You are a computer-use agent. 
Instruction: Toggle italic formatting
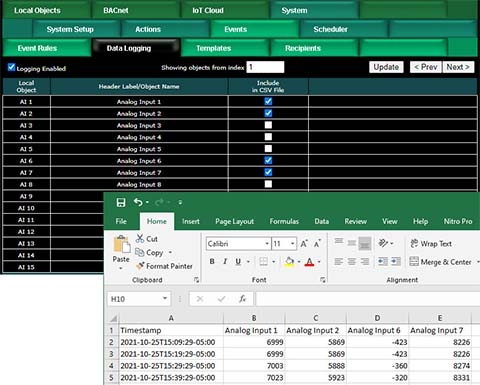coord(225,262)
